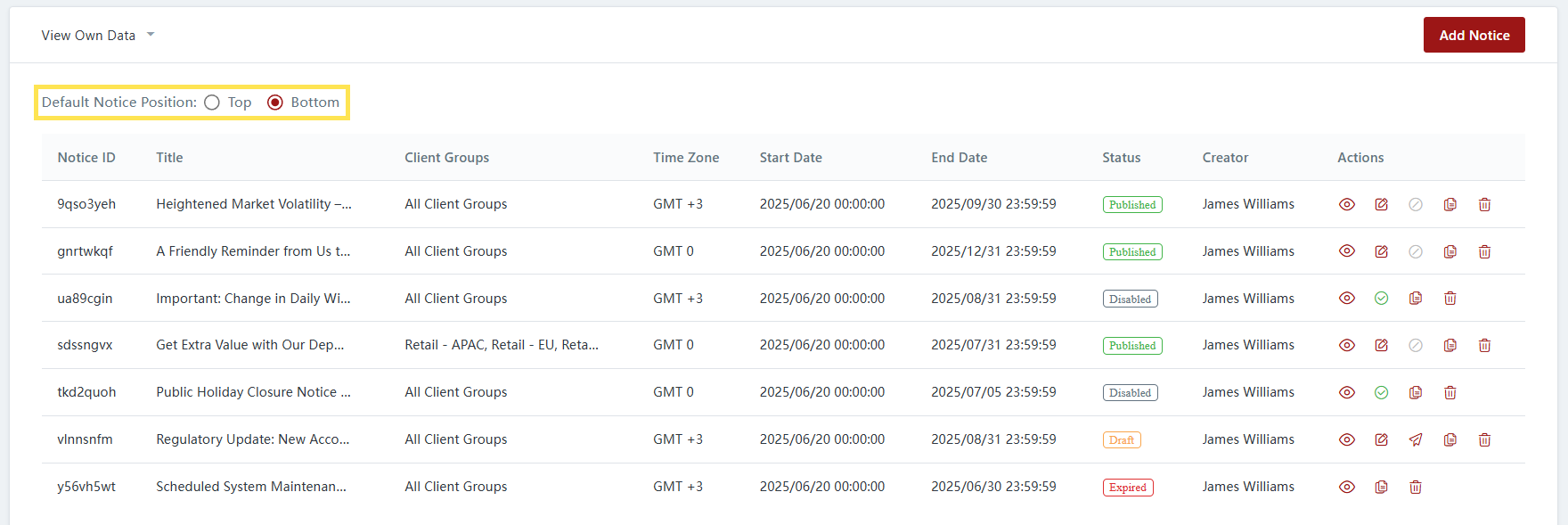The width and height of the screenshot is (1568, 525).
Task: Delete the tkd2quoh notice using the trash icon
Action: coord(1450,392)
